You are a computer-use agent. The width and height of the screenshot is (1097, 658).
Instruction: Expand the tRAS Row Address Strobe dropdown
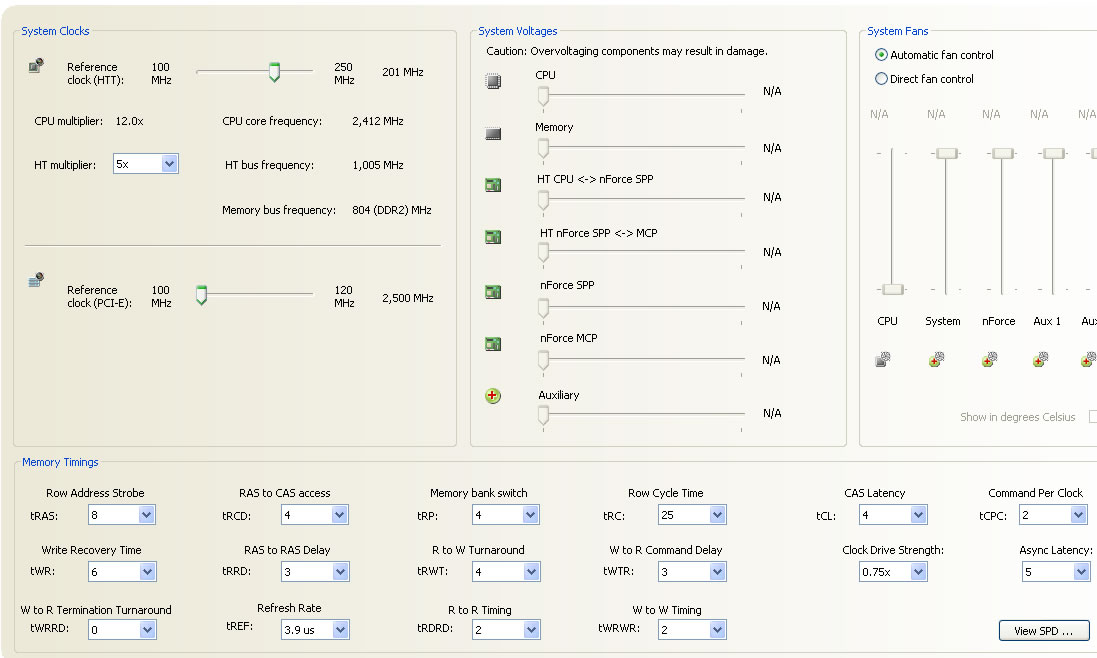tap(147, 515)
